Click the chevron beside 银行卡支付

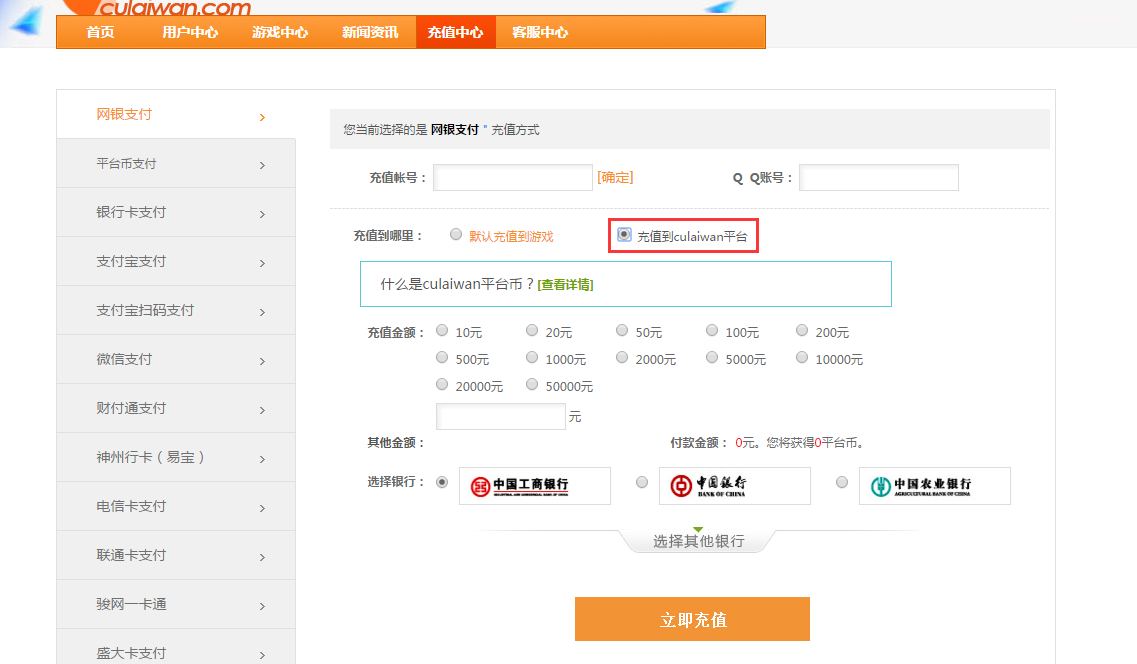pos(262,215)
